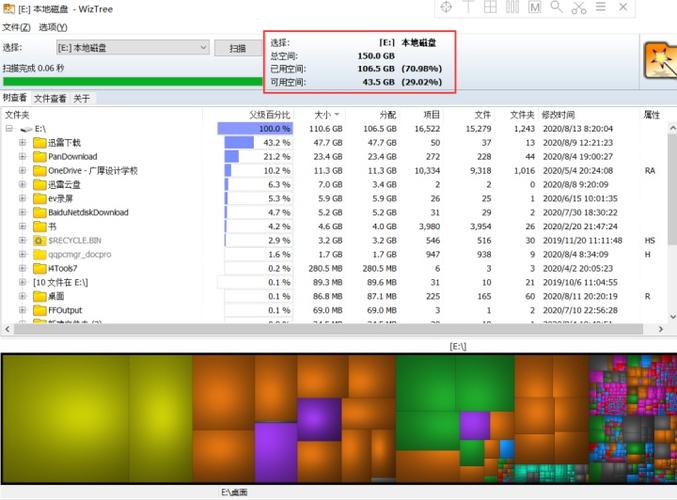The height and width of the screenshot is (500, 677).
Task: Switch to the 文件查看 tab
Action: tap(50, 98)
